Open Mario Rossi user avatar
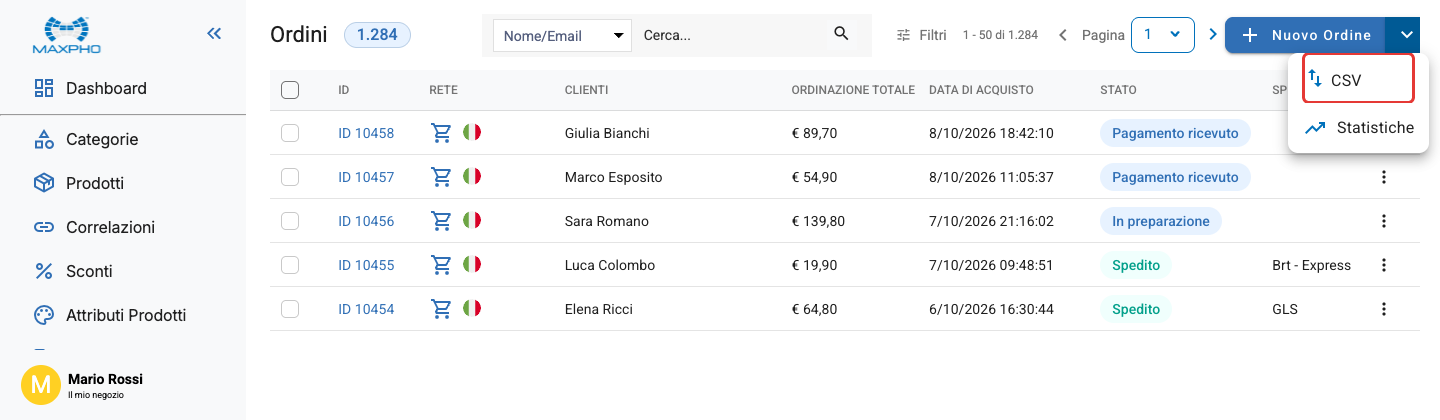Viewport: 1440px width, 420px height. click(41, 385)
